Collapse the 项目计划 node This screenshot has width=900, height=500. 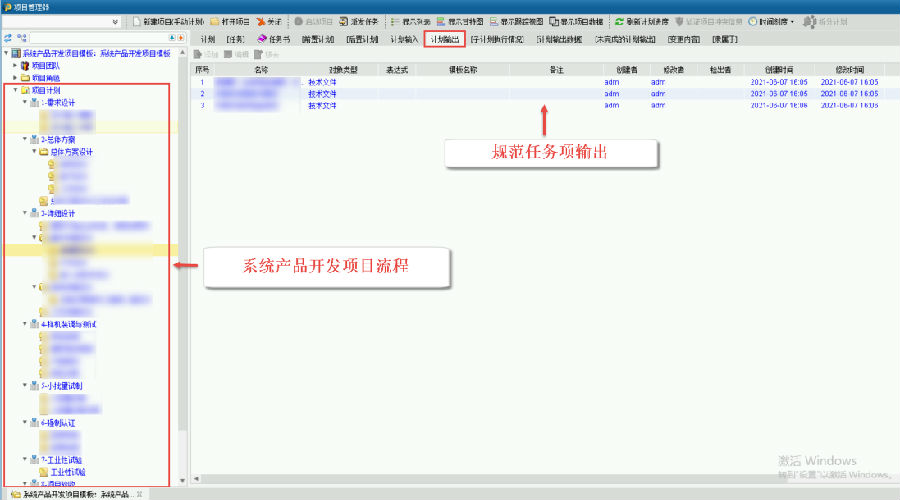tap(15, 90)
